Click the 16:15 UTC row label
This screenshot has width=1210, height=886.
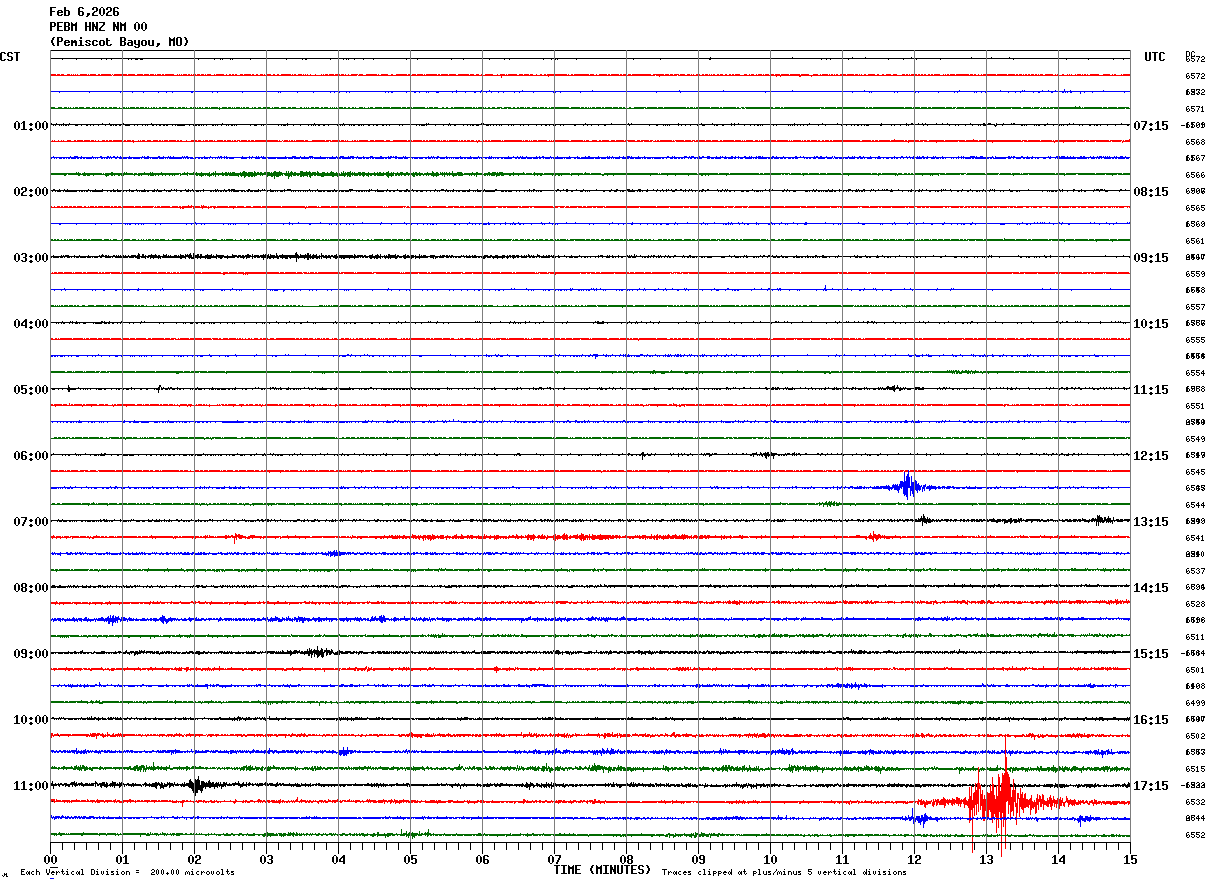[x=1151, y=720]
